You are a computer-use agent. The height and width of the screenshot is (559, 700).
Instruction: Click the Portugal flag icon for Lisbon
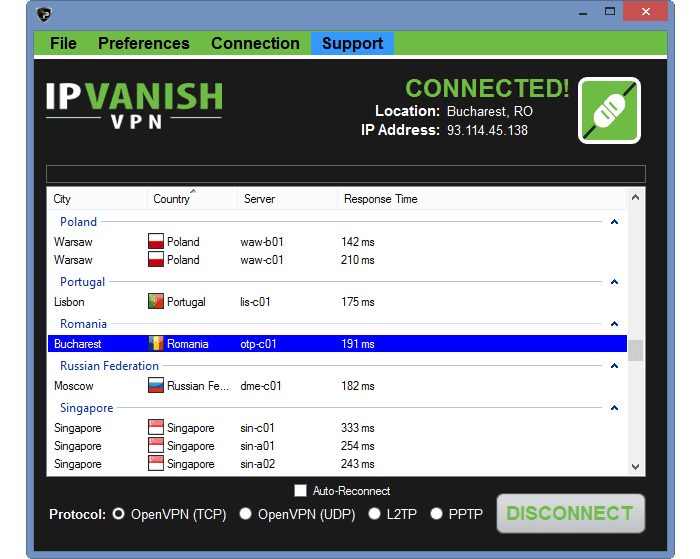pos(156,301)
